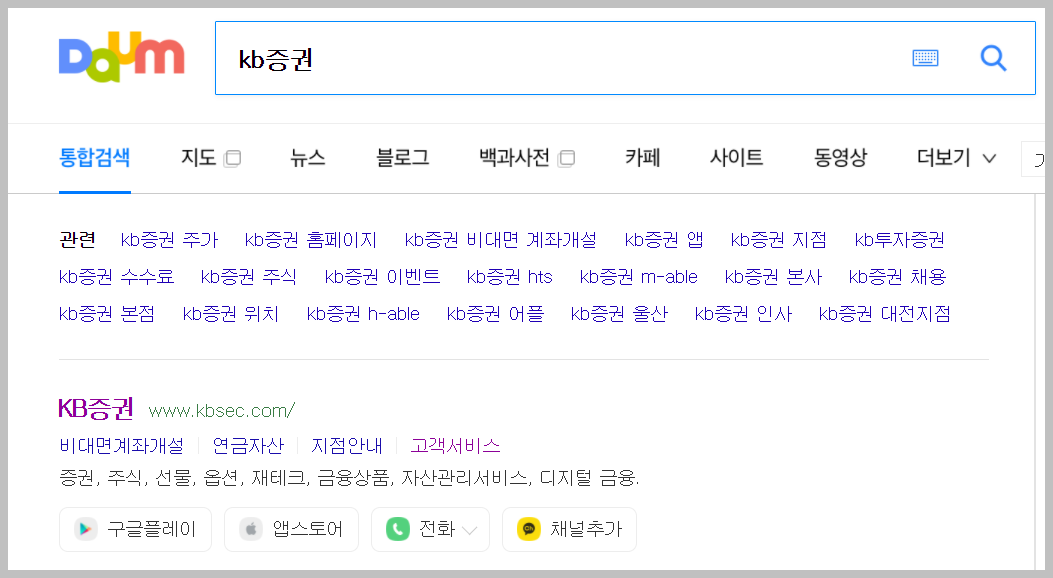Open the KB증권 site result title
1053x578 pixels.
tap(96, 408)
